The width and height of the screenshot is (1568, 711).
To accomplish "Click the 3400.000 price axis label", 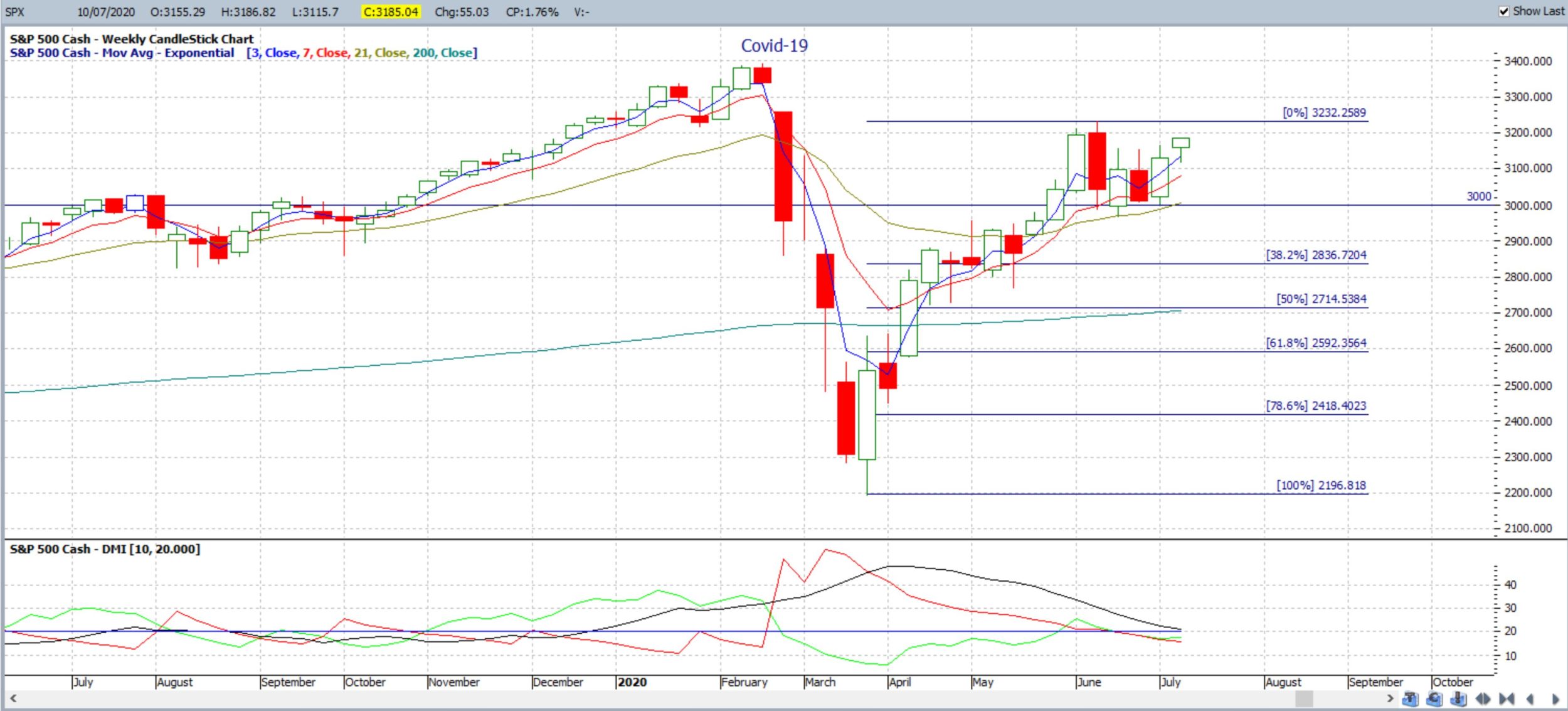I will (x=1528, y=61).
